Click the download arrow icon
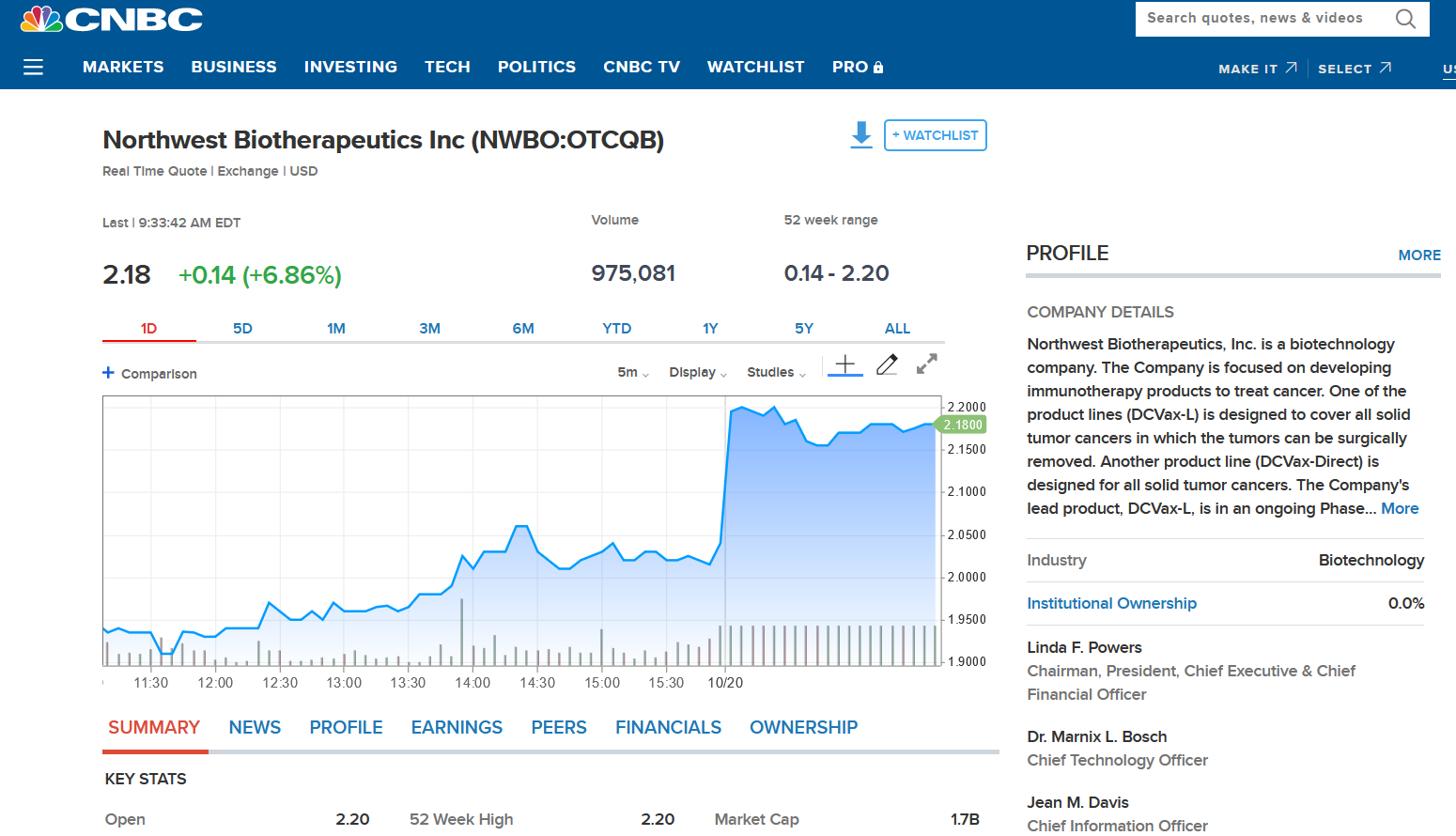1456x836 pixels. [860, 134]
